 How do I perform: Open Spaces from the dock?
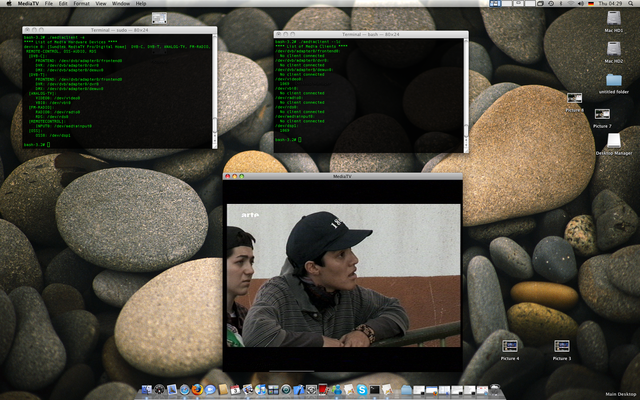pos(273,390)
